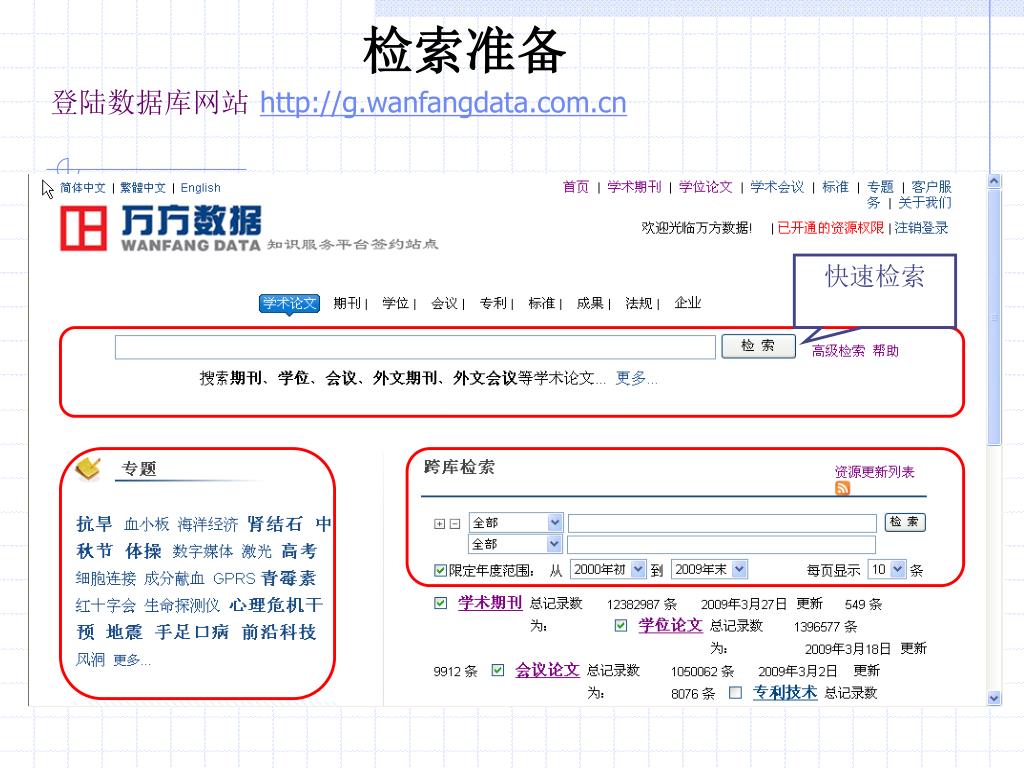Screen dimensions: 1024x768
Task: Open the 专利技术 database link
Action: pos(784,692)
